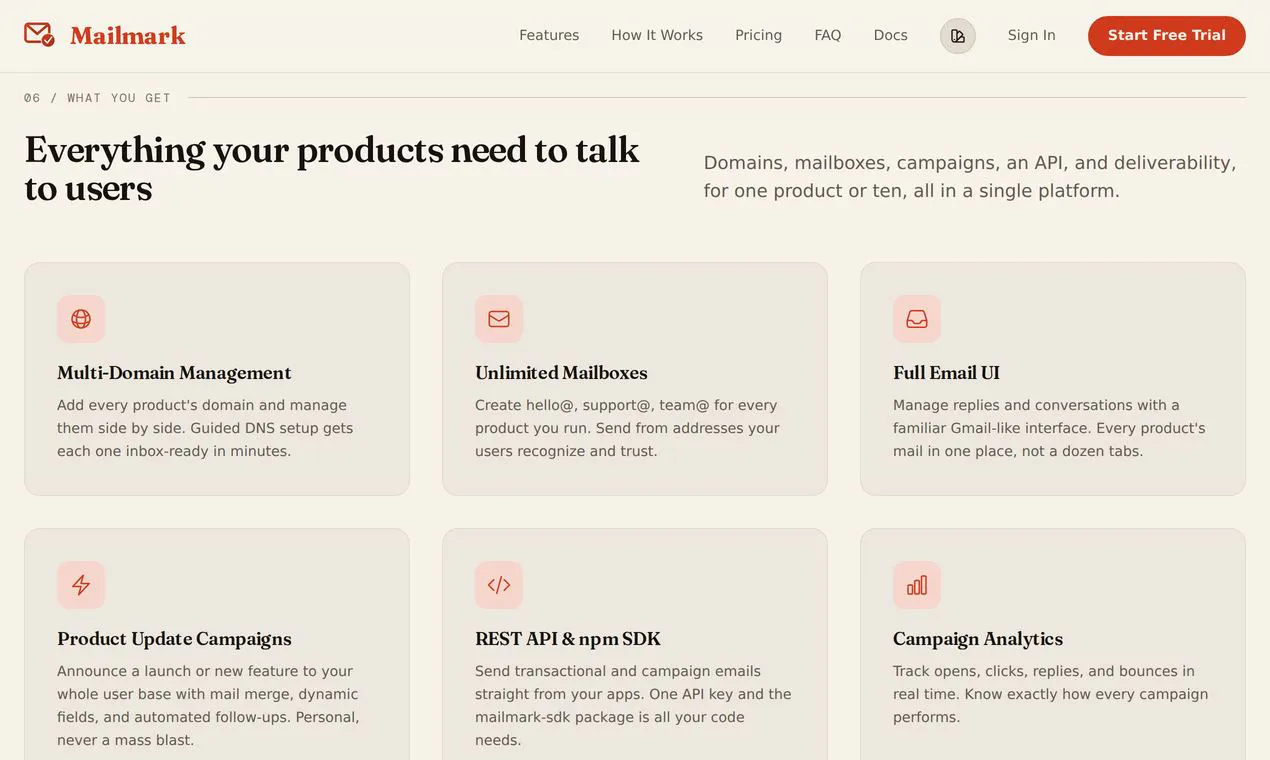Go to How It Works section
Viewport: 1270px width, 760px height.
coord(657,35)
